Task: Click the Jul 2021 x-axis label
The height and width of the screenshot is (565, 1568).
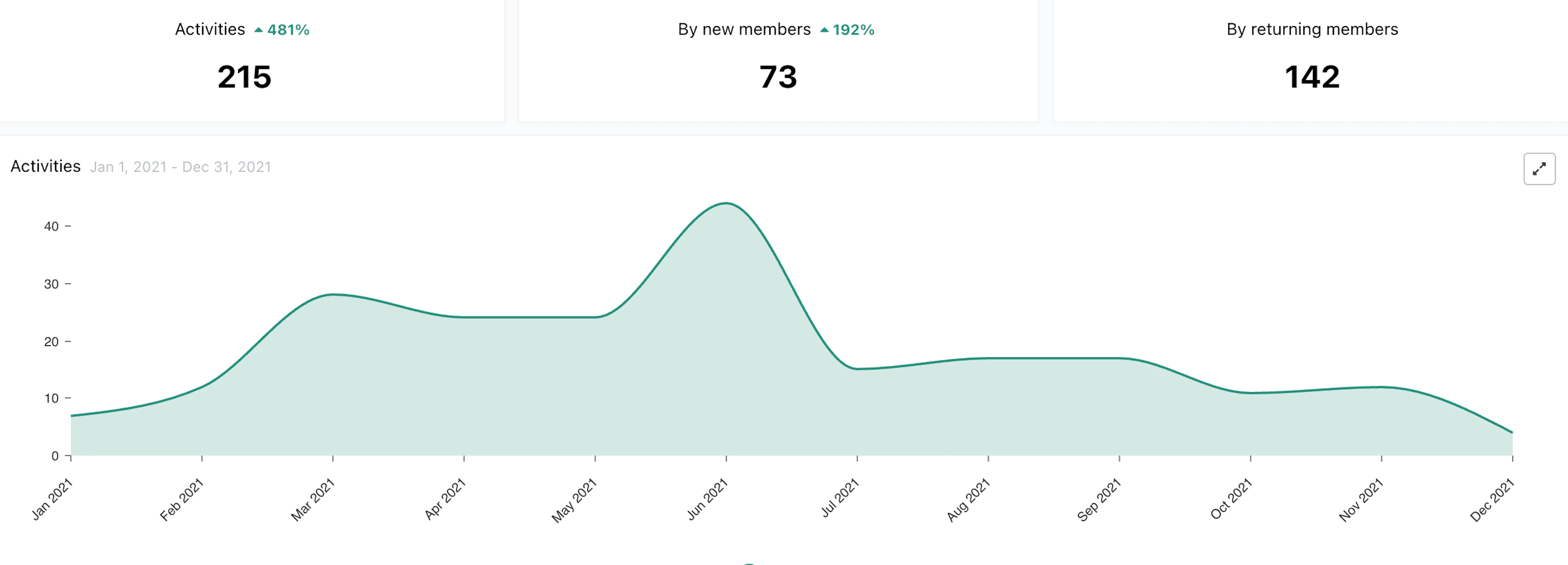Action: click(x=840, y=498)
